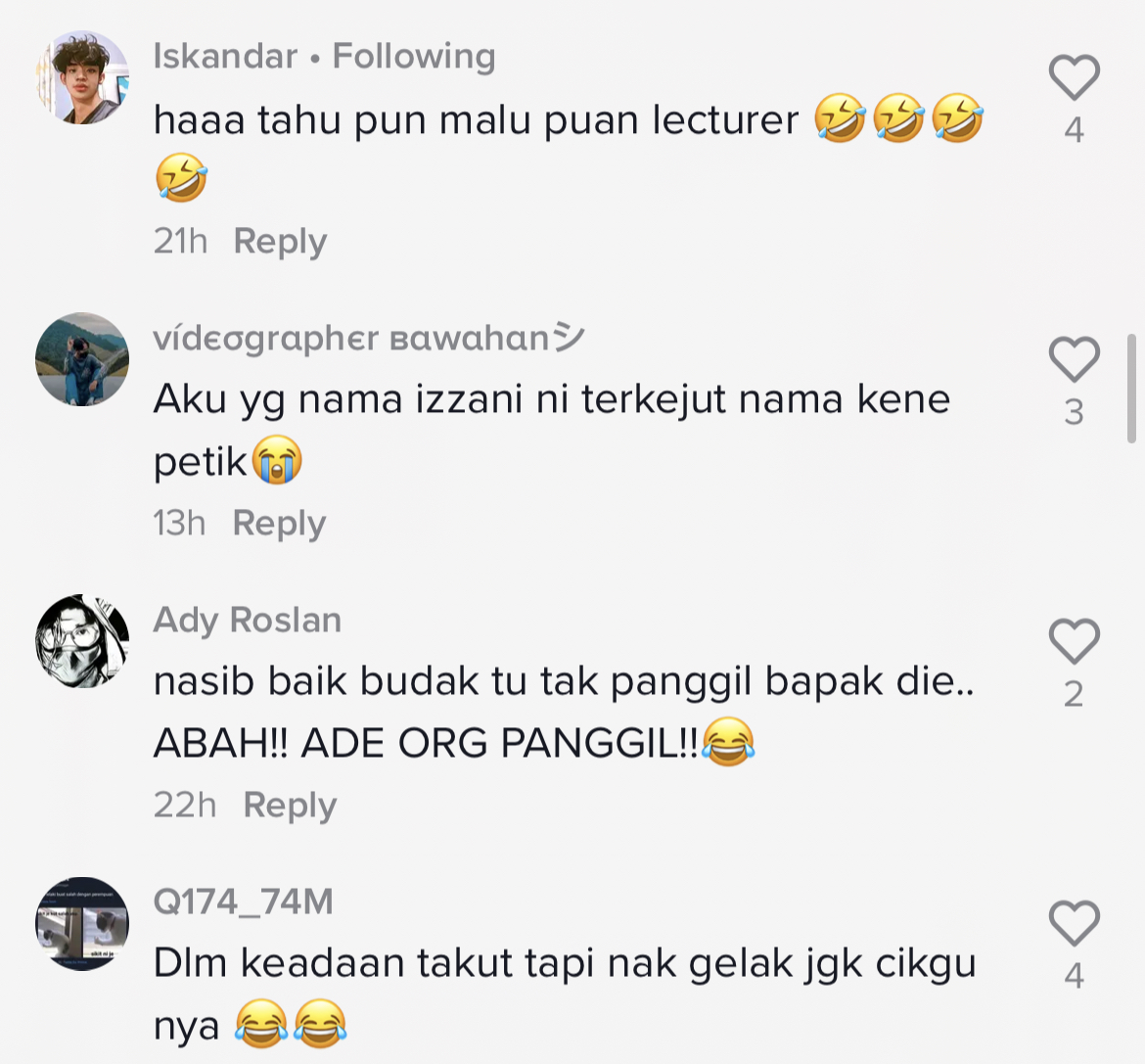The width and height of the screenshot is (1145, 1064).
Task: Open videographer bawahan's avatar
Action: pyautogui.click(x=82, y=359)
